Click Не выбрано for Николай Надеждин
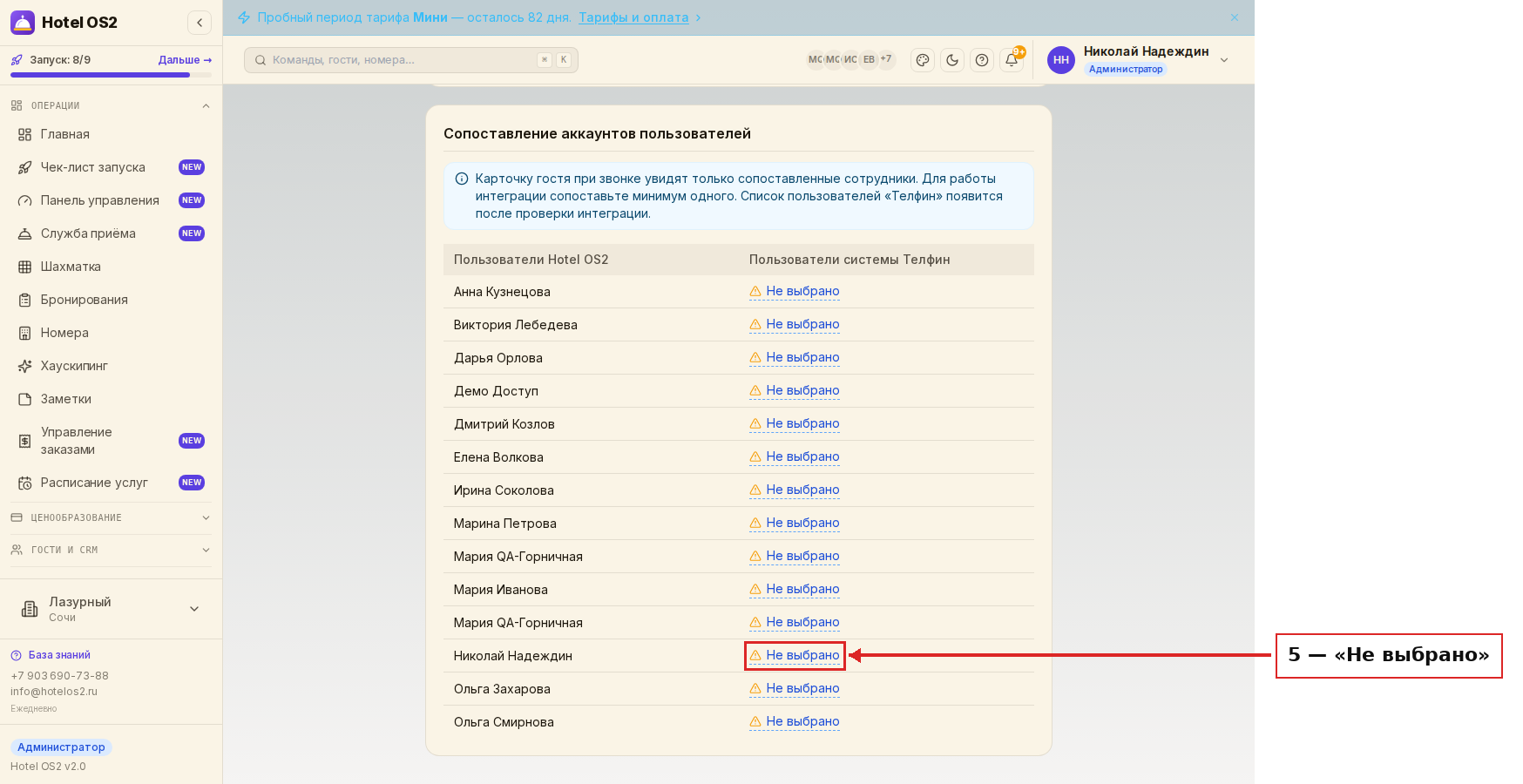1523x784 pixels. 795,655
